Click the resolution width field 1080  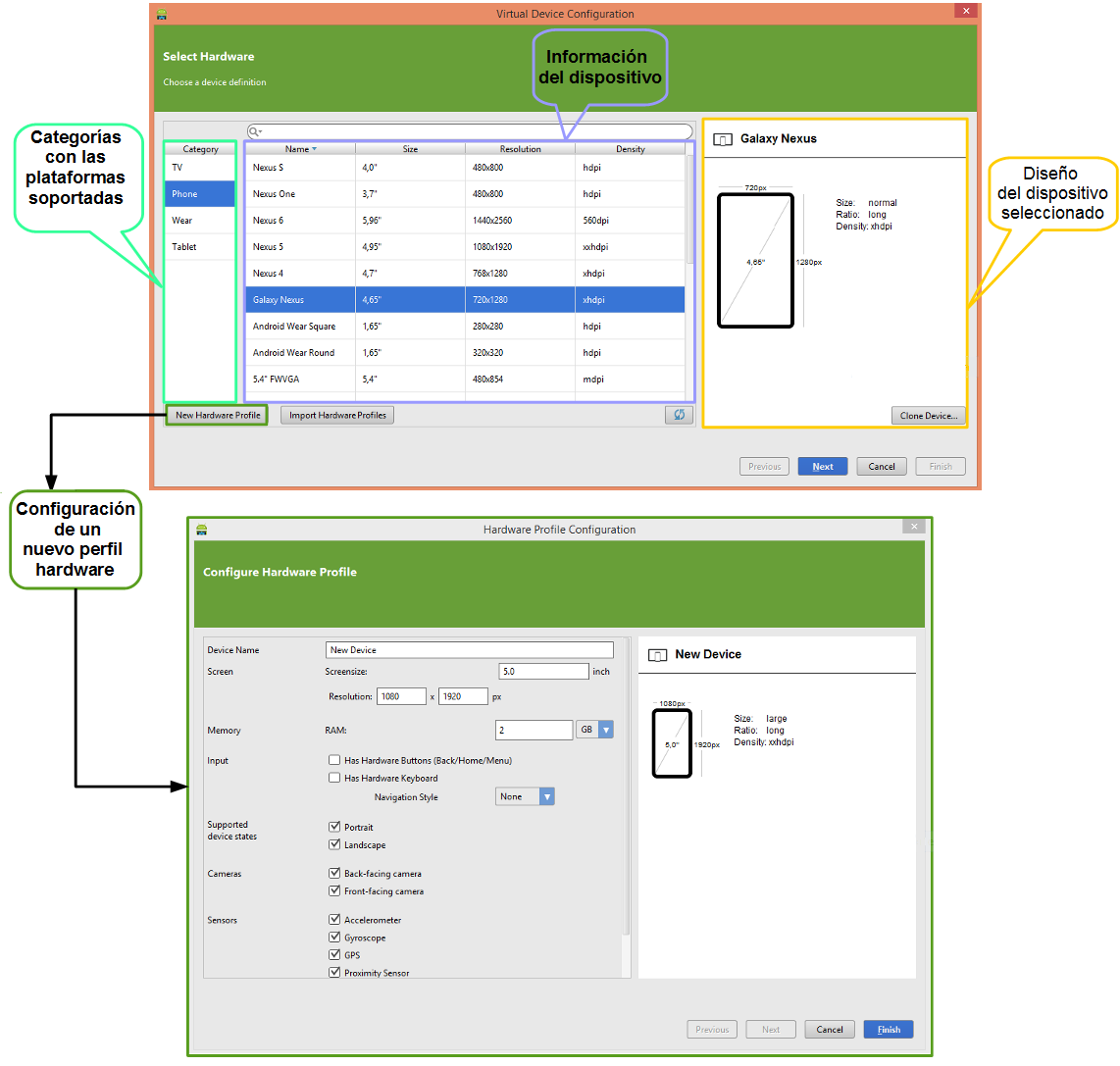tap(401, 696)
